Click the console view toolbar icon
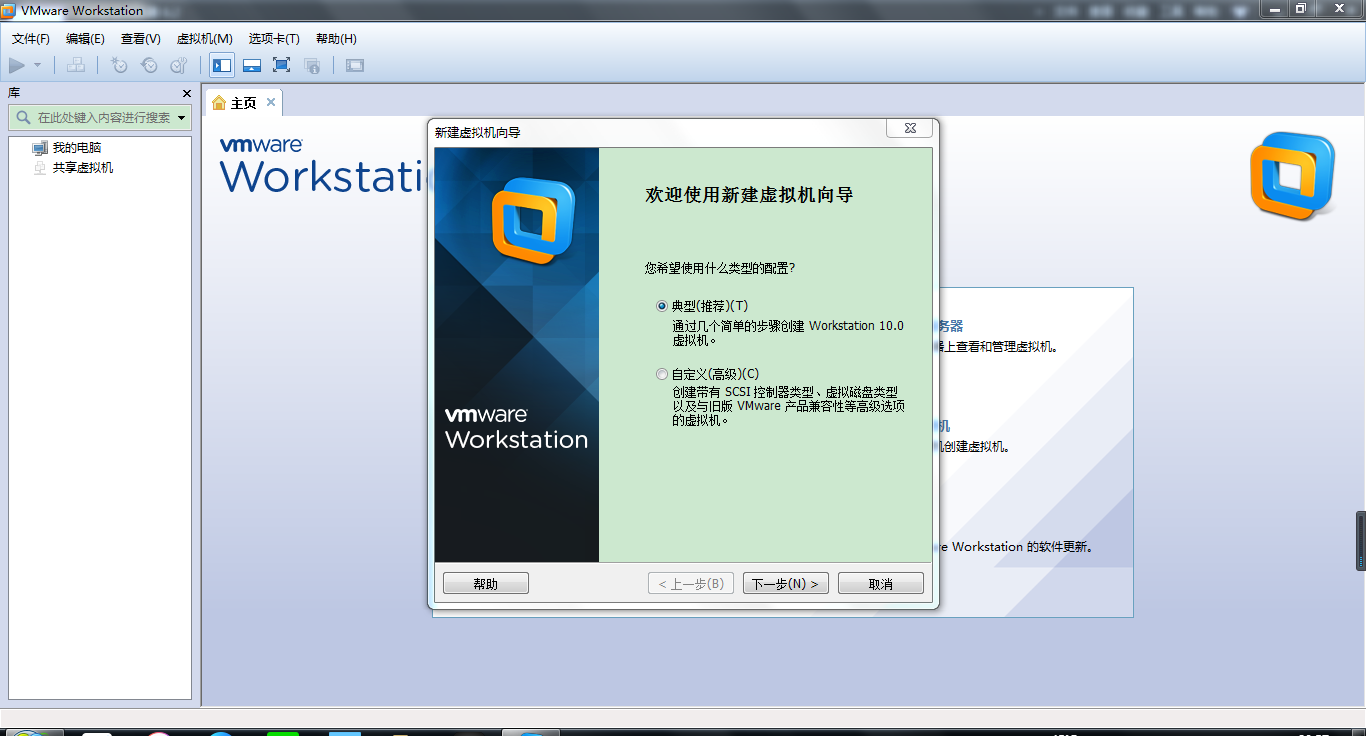This screenshot has width=1366, height=736. 355,65
